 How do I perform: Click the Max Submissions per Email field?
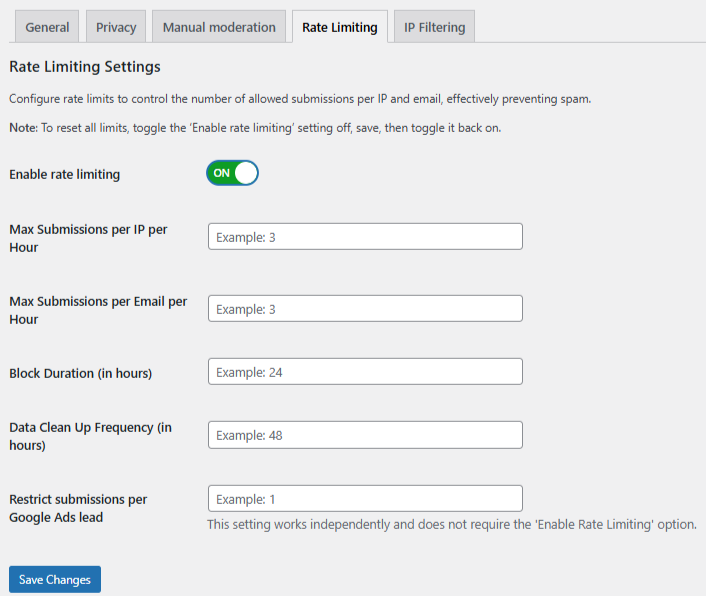pyautogui.click(x=365, y=309)
